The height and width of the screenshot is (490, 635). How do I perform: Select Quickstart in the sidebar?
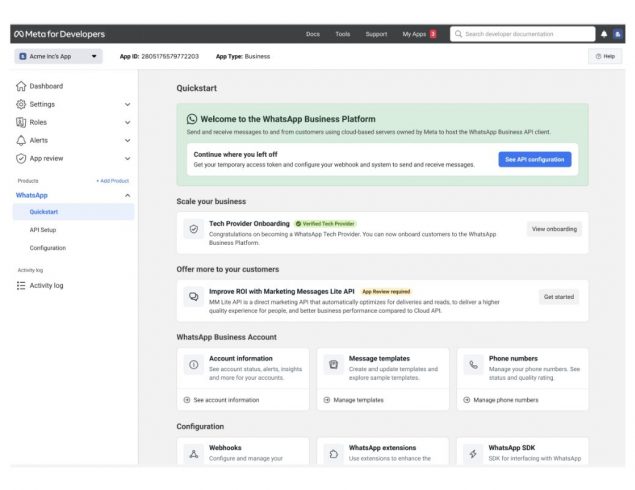pyautogui.click(x=73, y=212)
